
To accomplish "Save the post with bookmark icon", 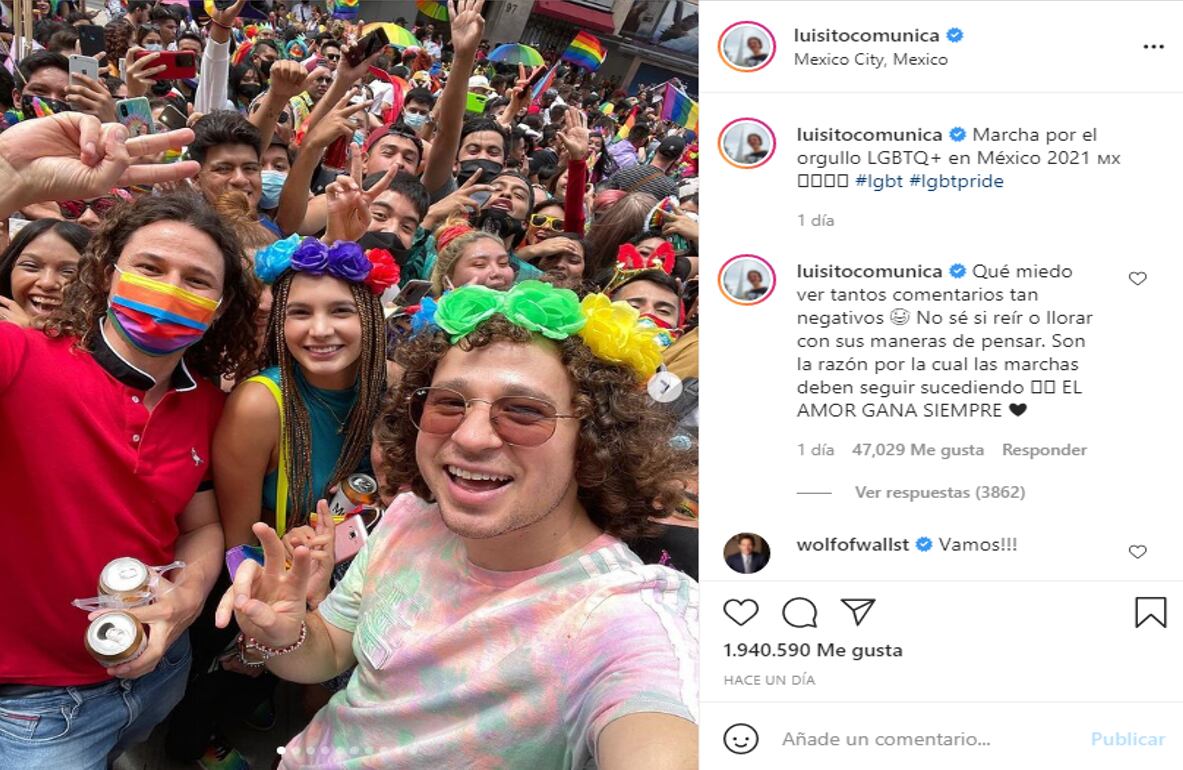I will point(1150,612).
